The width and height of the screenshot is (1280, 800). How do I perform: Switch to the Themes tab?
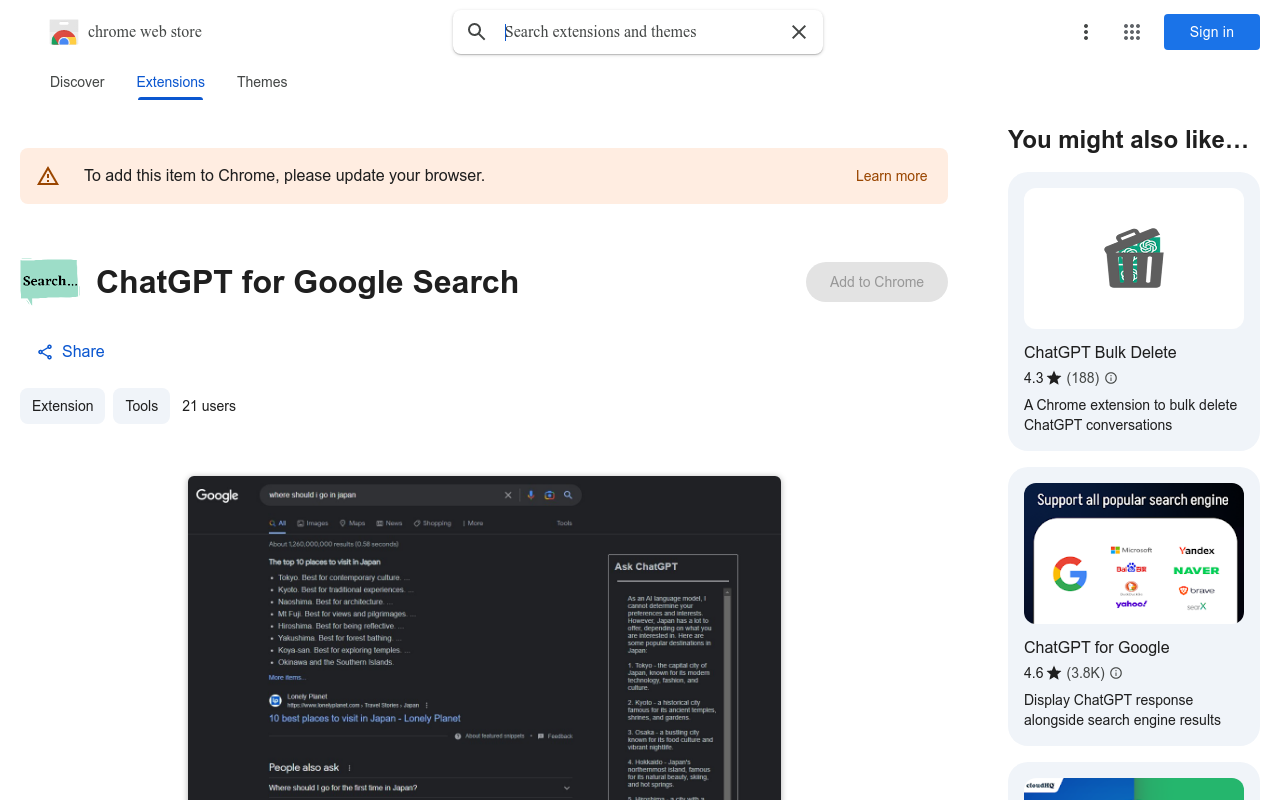[x=261, y=82]
